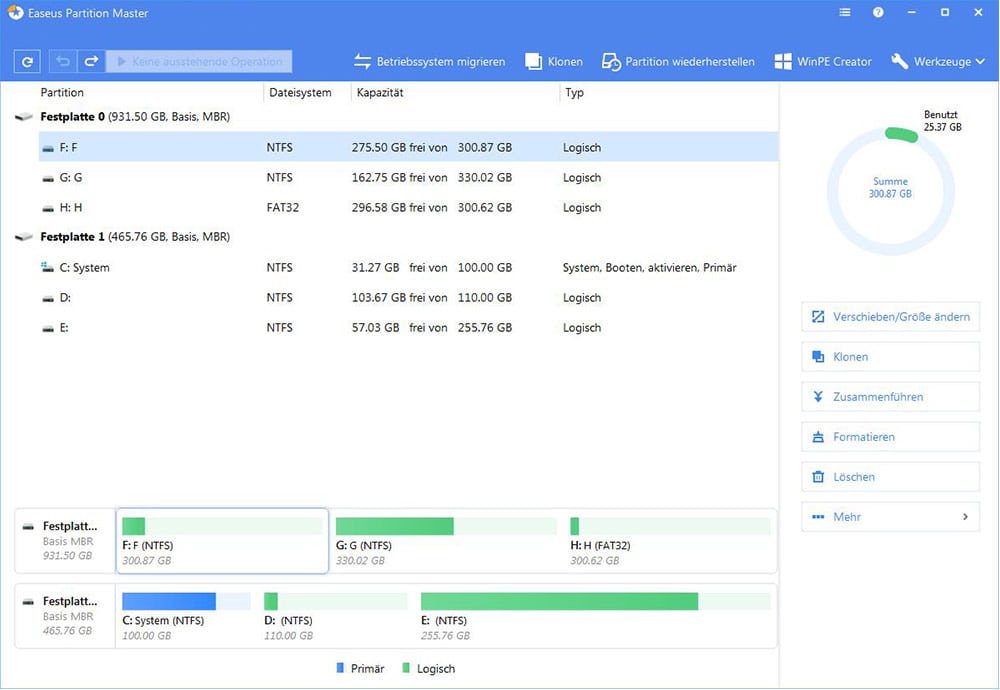Select E: (NTFS) block in disk map

pos(596,617)
